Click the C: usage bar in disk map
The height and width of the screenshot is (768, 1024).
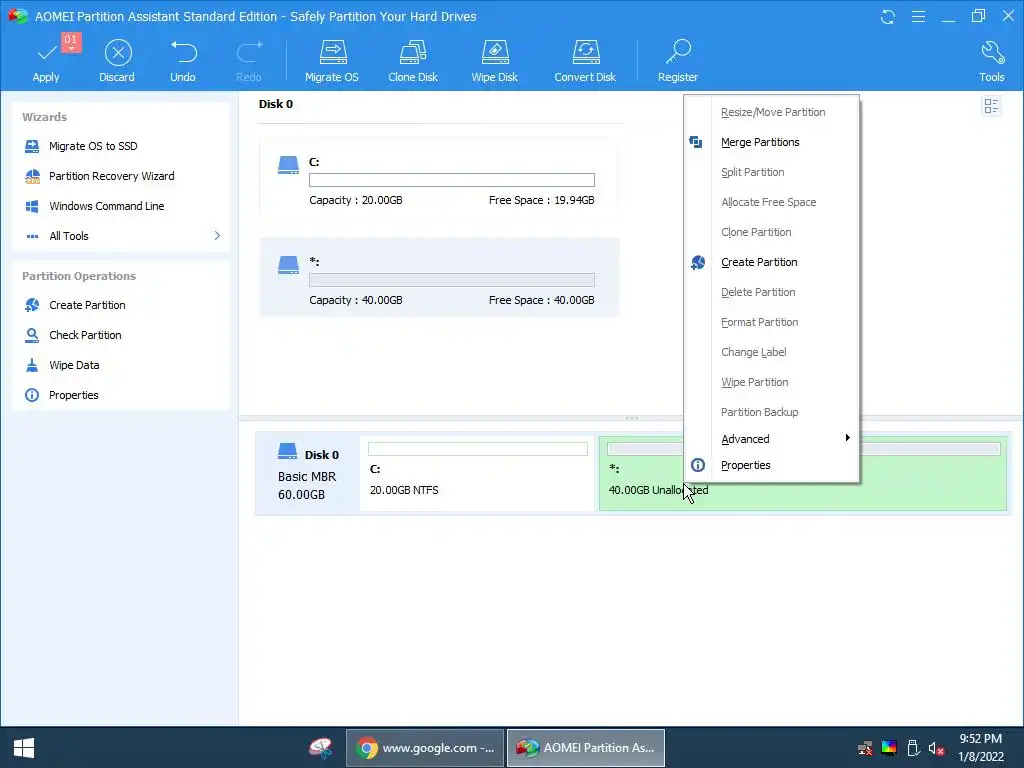pos(478,449)
